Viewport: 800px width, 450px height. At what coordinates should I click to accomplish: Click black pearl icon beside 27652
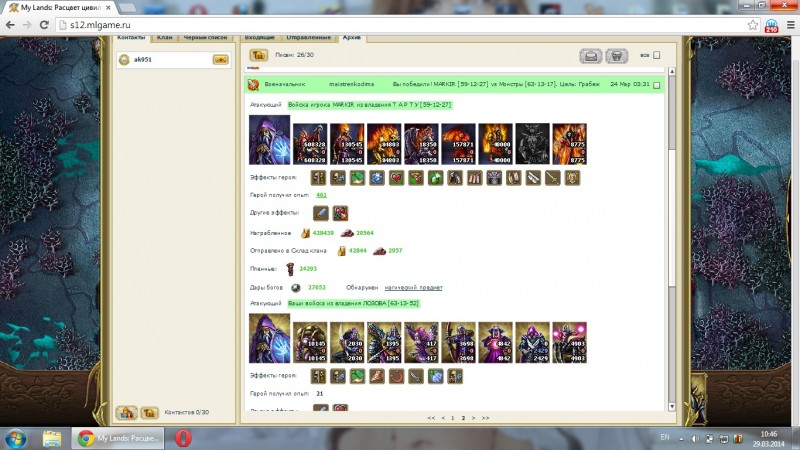pyautogui.click(x=295, y=288)
